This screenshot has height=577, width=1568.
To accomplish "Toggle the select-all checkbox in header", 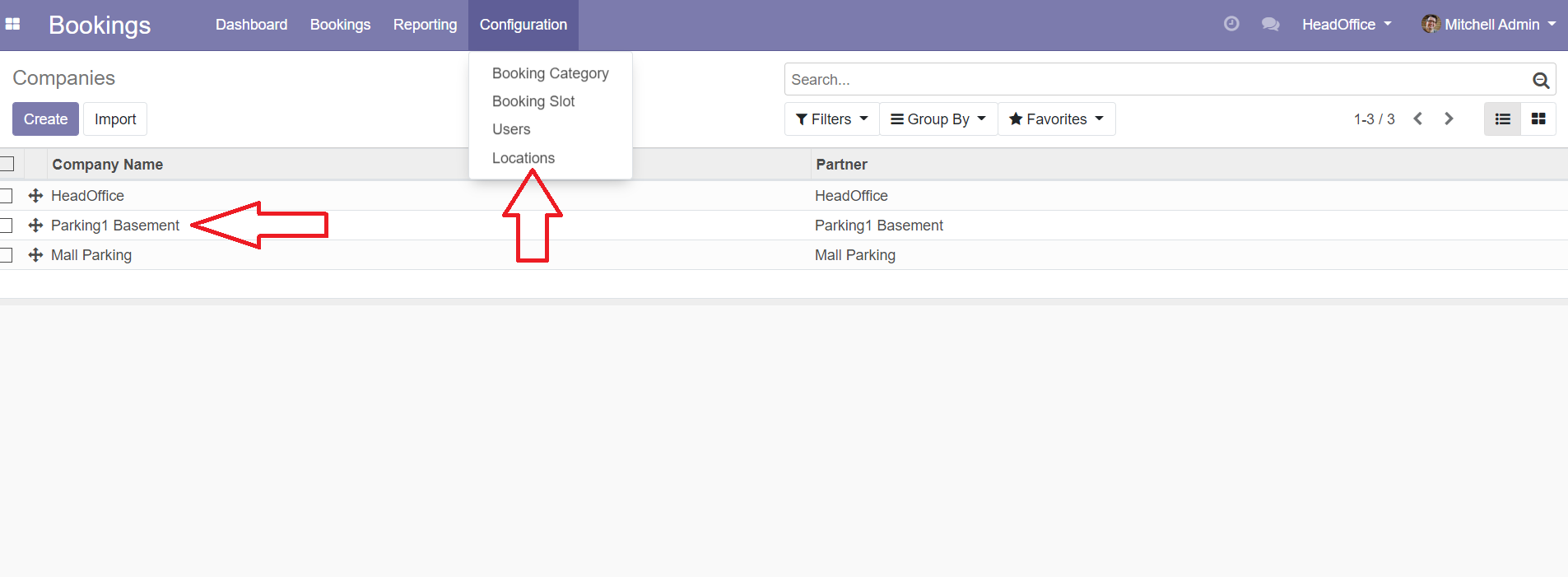I will (7, 164).
